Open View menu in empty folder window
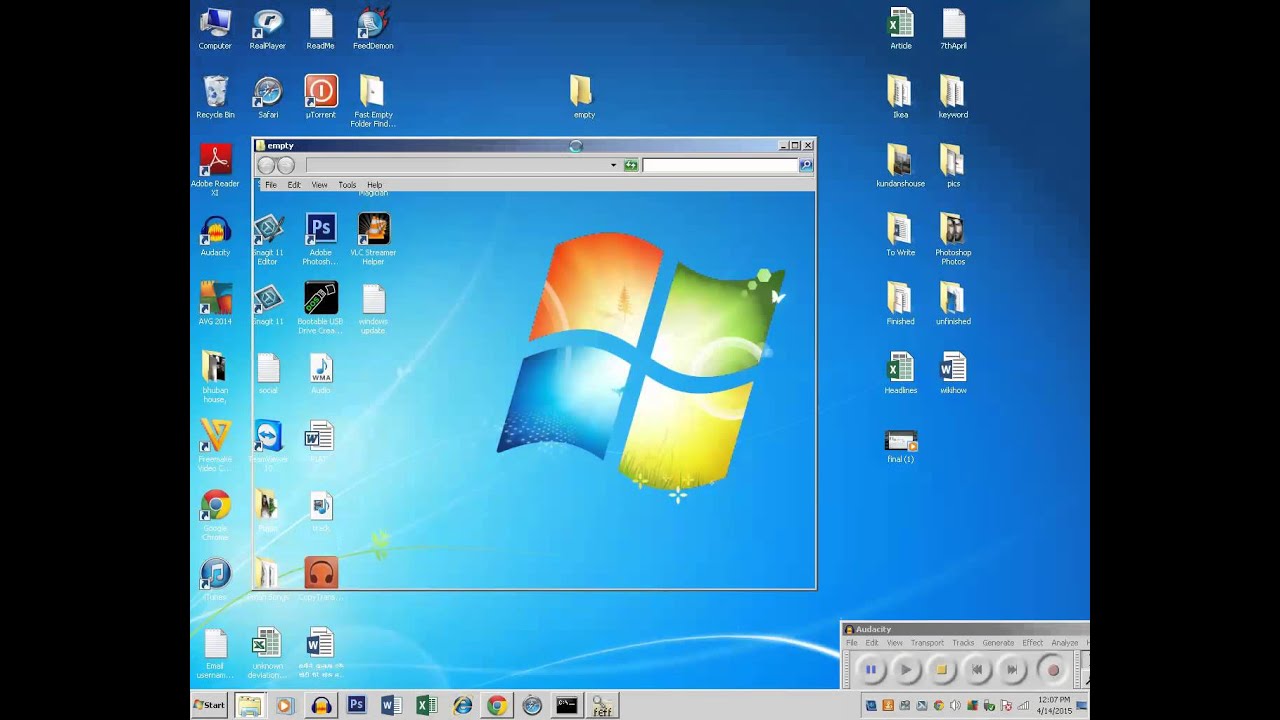The width and height of the screenshot is (1280, 720). coord(319,185)
